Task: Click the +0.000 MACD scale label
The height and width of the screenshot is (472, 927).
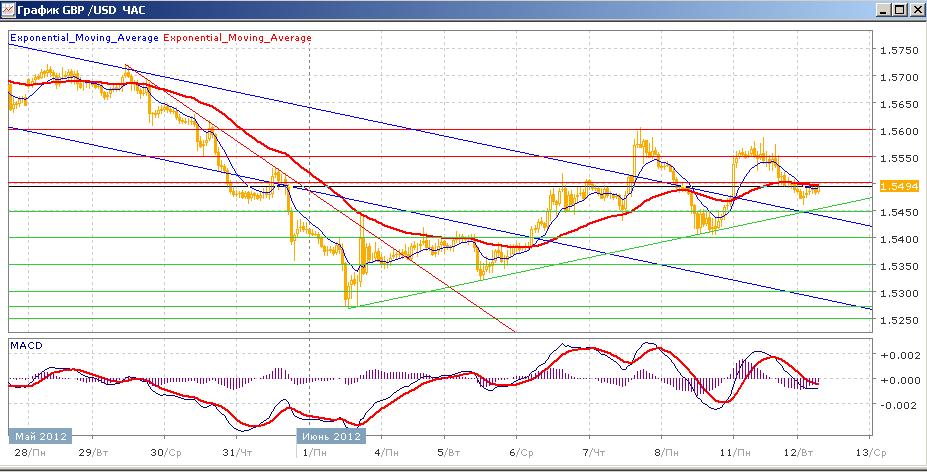Action: [900, 380]
